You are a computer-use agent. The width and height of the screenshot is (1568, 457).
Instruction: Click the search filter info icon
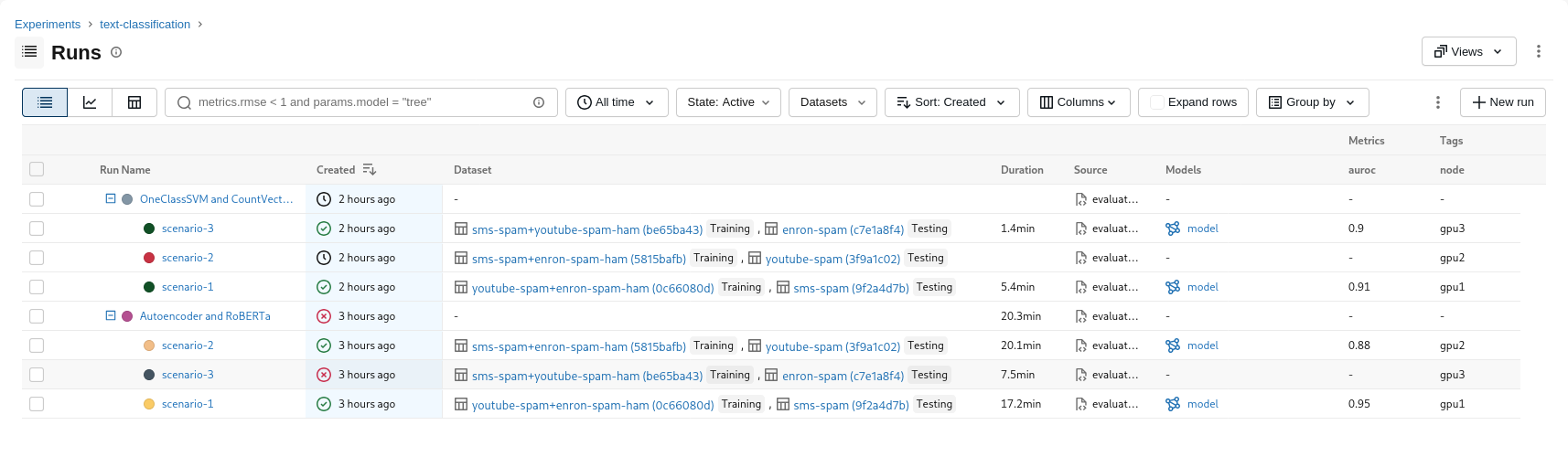(x=539, y=102)
